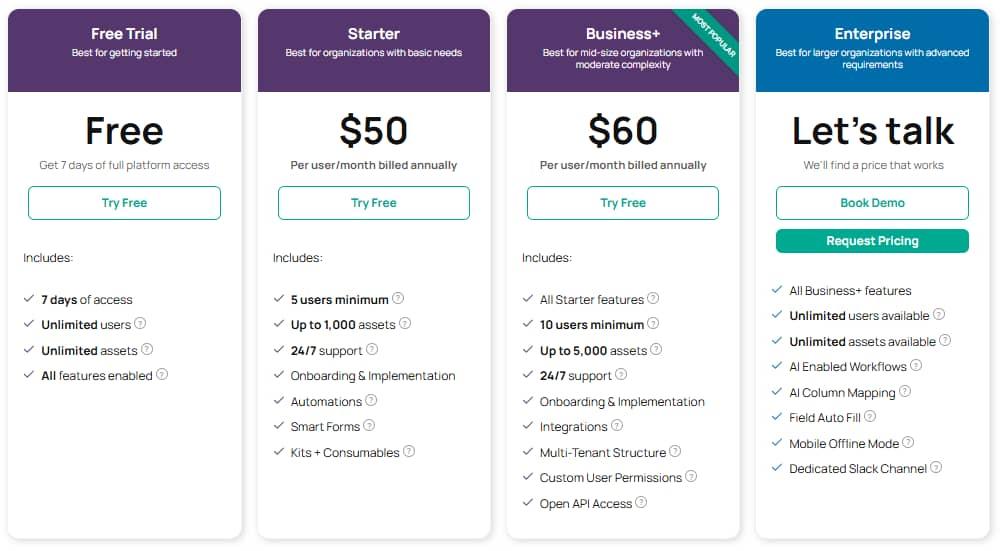Click help icon next to Custom User Permissions
This screenshot has height=551, width=1001.
pyautogui.click(x=691, y=477)
